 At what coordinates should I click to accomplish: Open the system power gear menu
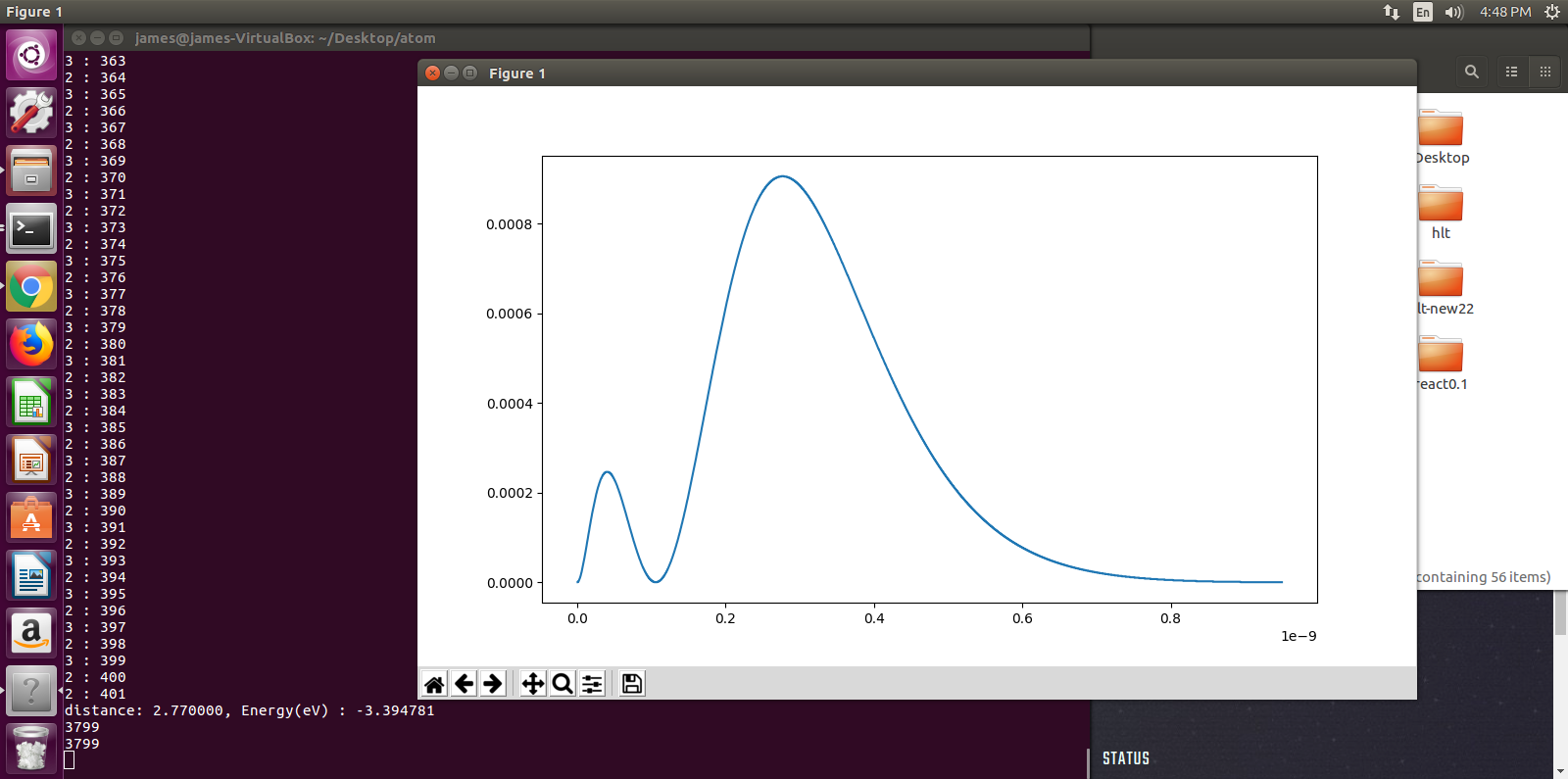coord(1552,12)
